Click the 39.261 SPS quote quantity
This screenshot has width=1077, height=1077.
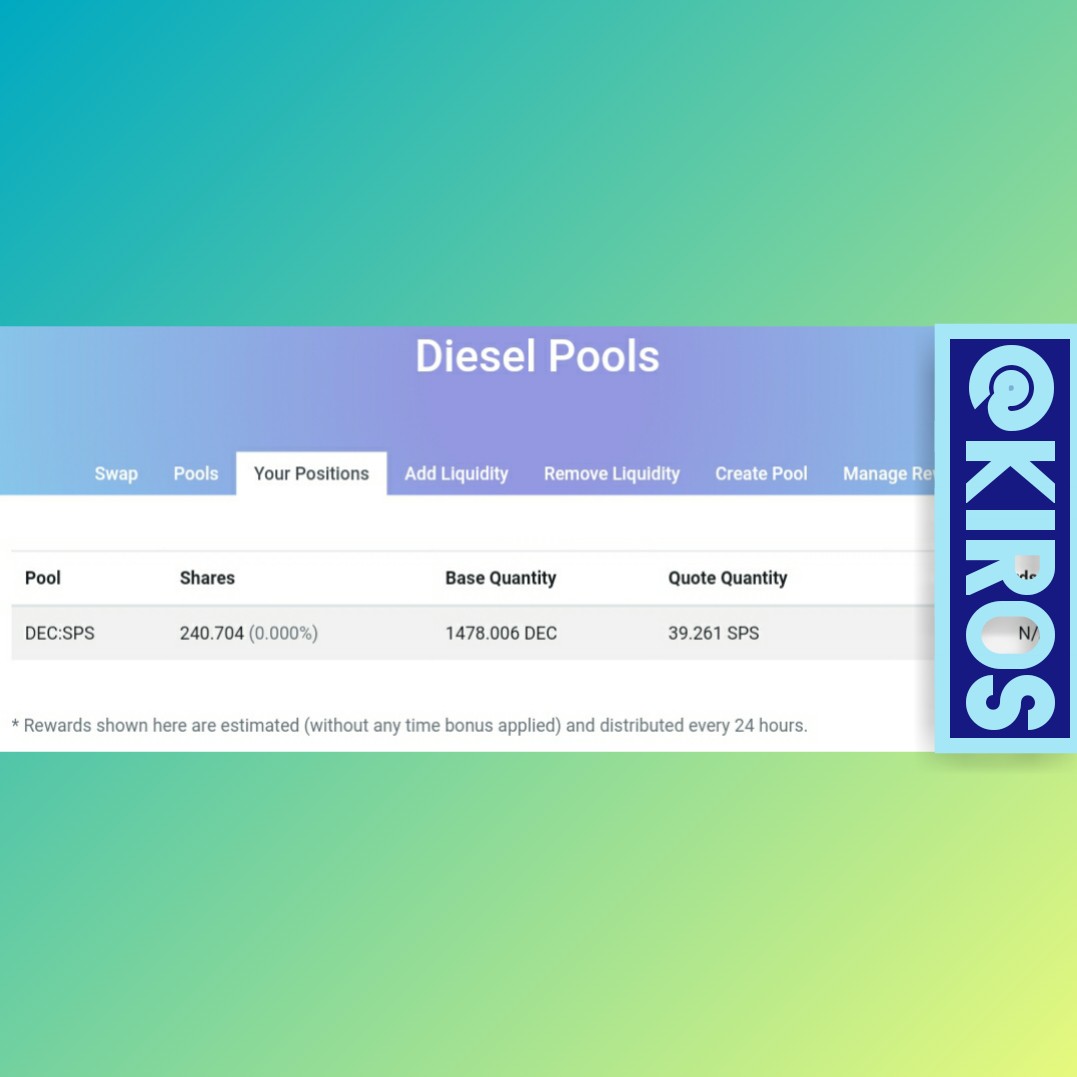coord(714,633)
